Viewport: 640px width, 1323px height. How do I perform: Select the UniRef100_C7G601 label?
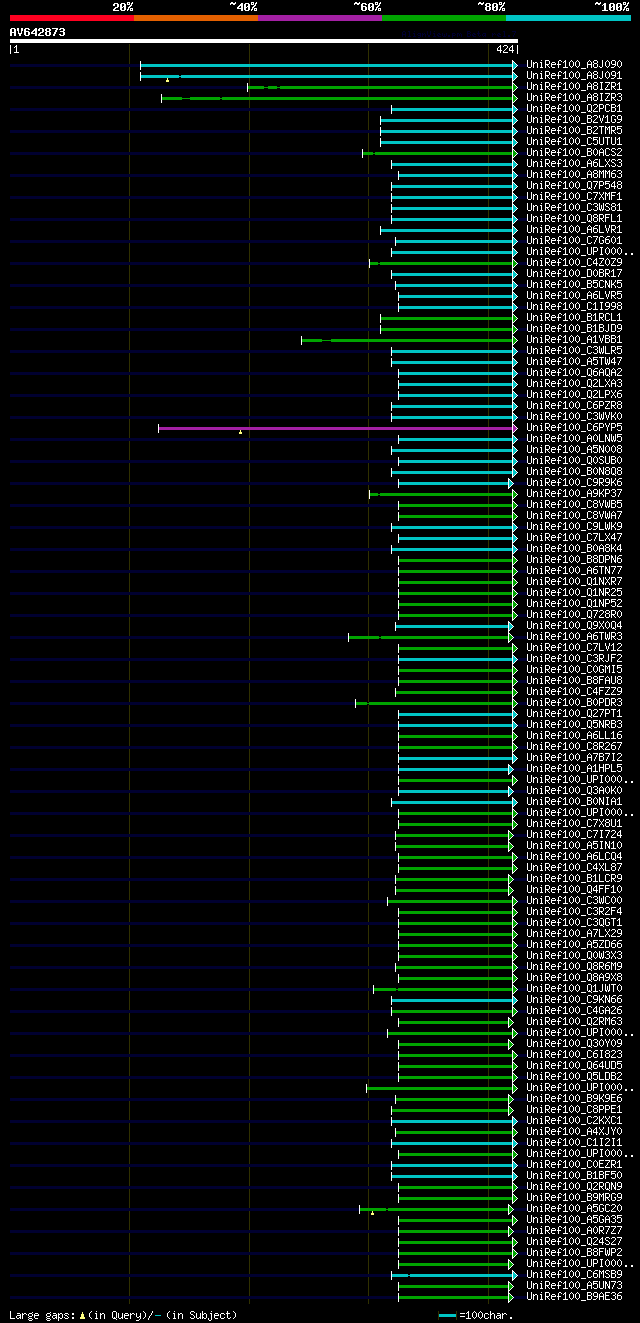coord(574,241)
